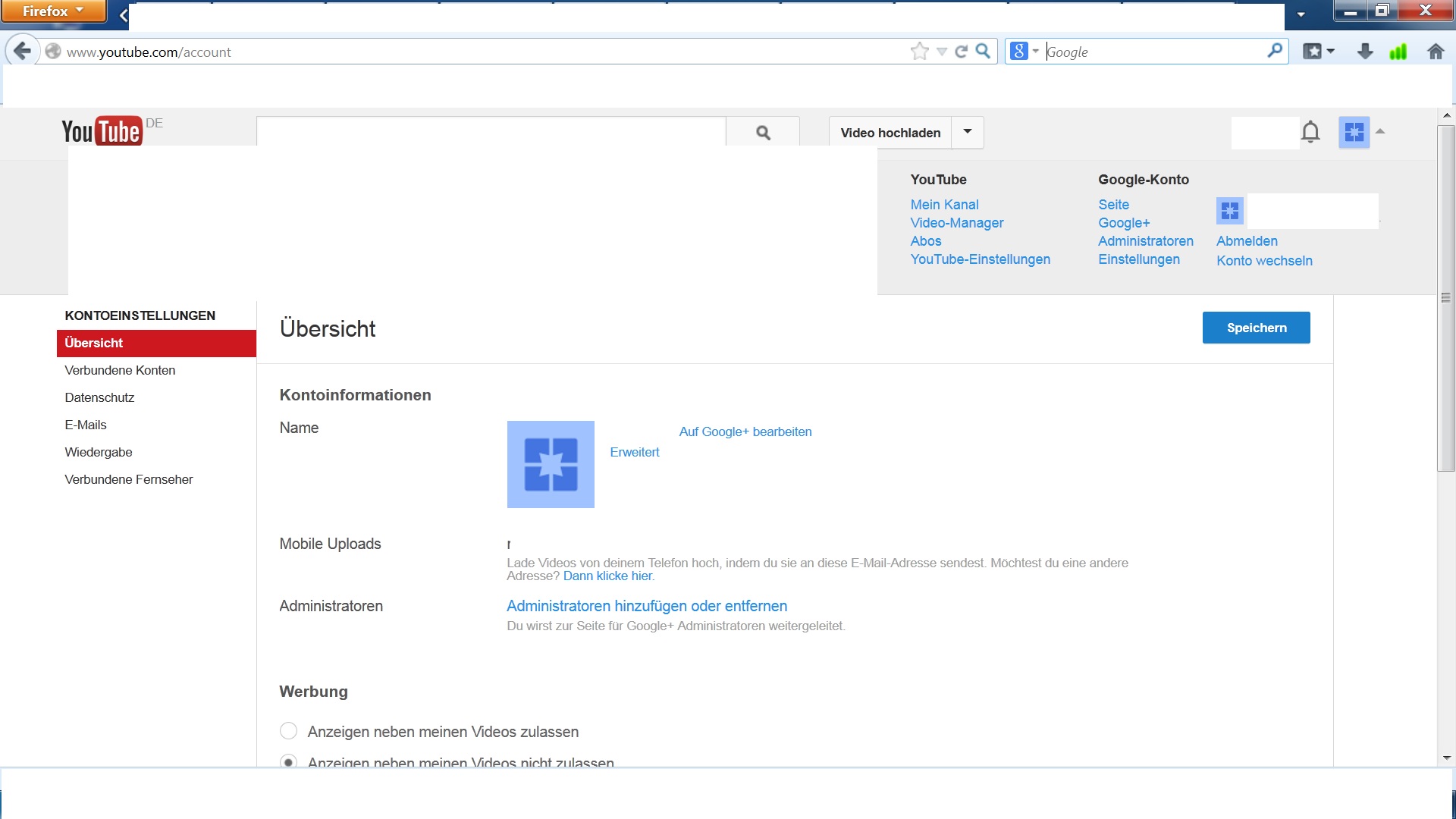Open the Firefox downloads arrow
The height and width of the screenshot is (819, 1456).
pos(1365,52)
